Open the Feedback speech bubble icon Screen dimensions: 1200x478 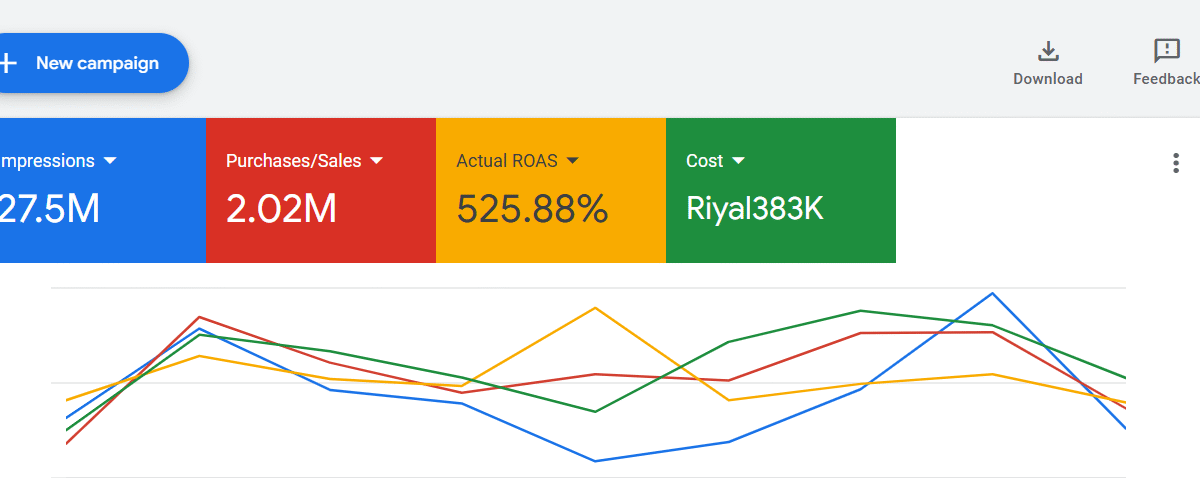coord(1166,51)
